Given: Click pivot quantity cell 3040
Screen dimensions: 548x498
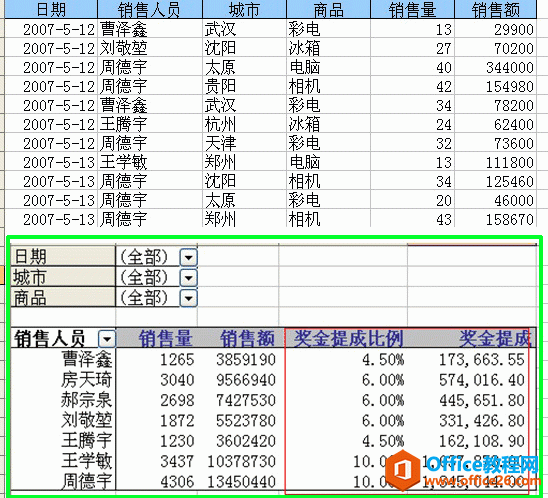Looking at the screenshot, I should 177,380.
